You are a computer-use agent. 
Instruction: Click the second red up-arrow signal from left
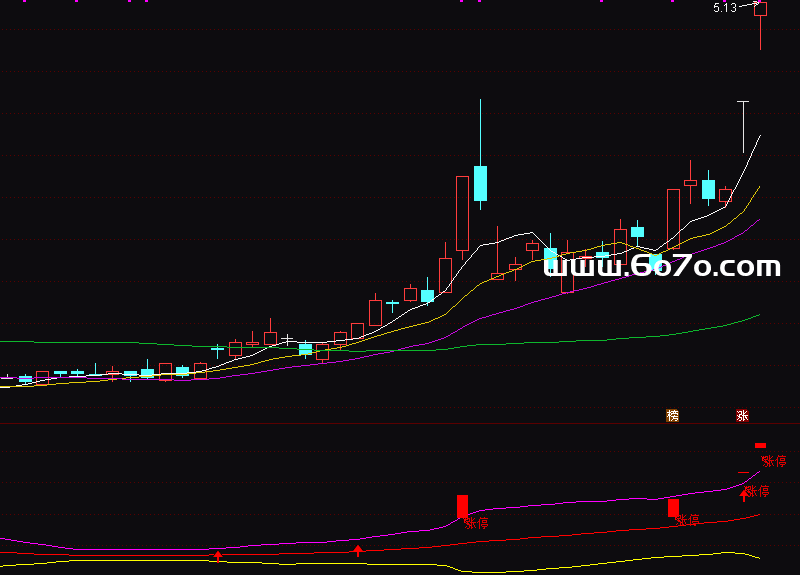[358, 550]
